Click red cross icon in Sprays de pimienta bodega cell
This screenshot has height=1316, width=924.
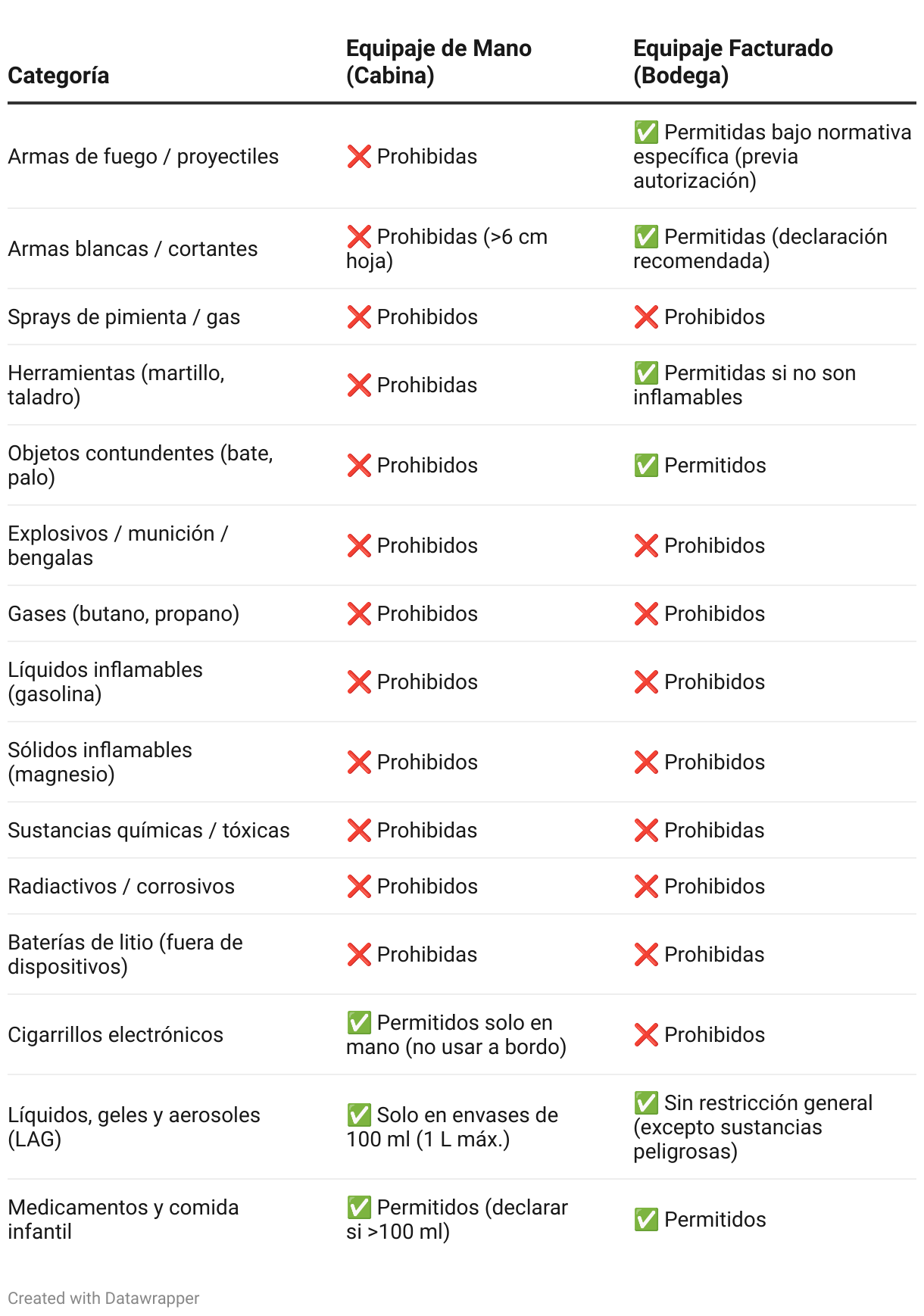click(x=646, y=317)
